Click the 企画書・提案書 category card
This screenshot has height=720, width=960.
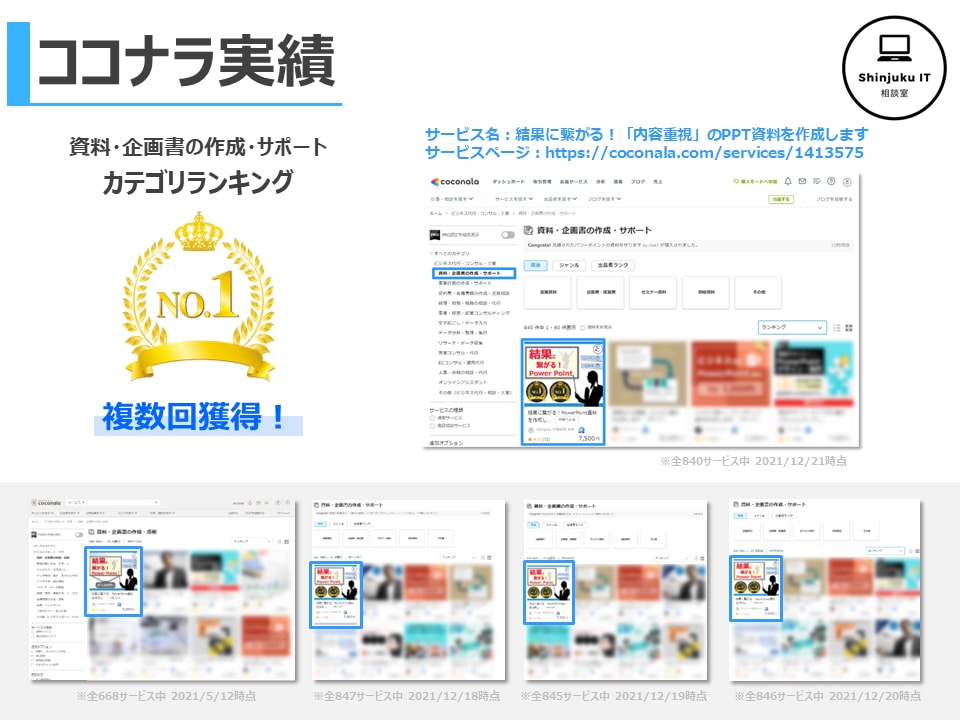[601, 292]
